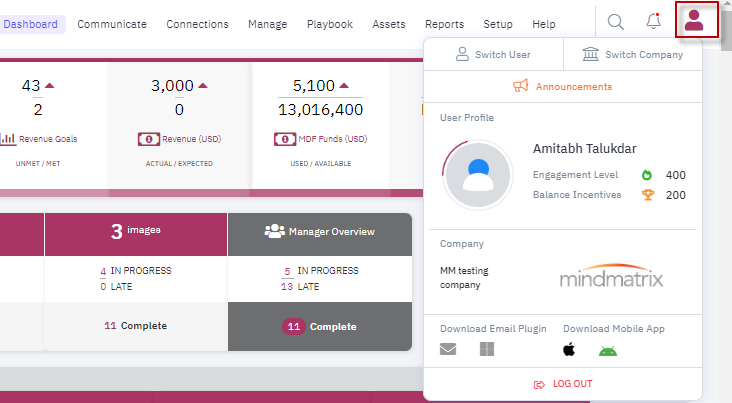Click the MDF Funds money icon
732x403 pixels.
[285, 139]
